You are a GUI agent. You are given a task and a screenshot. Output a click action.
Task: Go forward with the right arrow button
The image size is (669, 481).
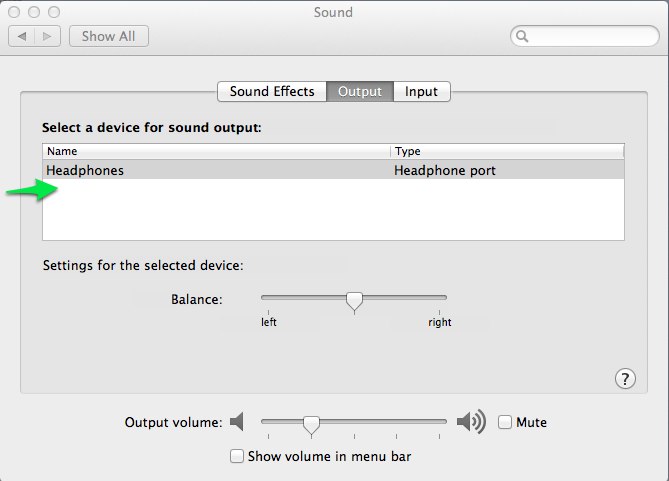(x=47, y=36)
